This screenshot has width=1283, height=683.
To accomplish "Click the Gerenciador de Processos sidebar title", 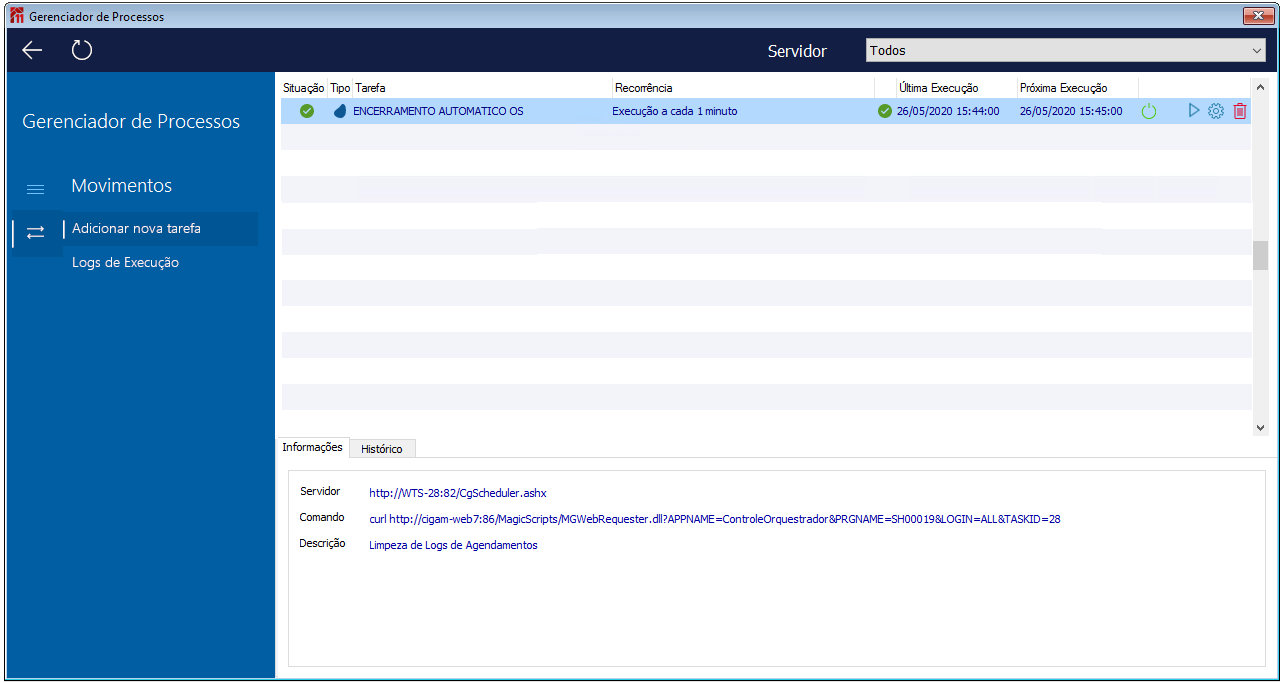I will (131, 122).
